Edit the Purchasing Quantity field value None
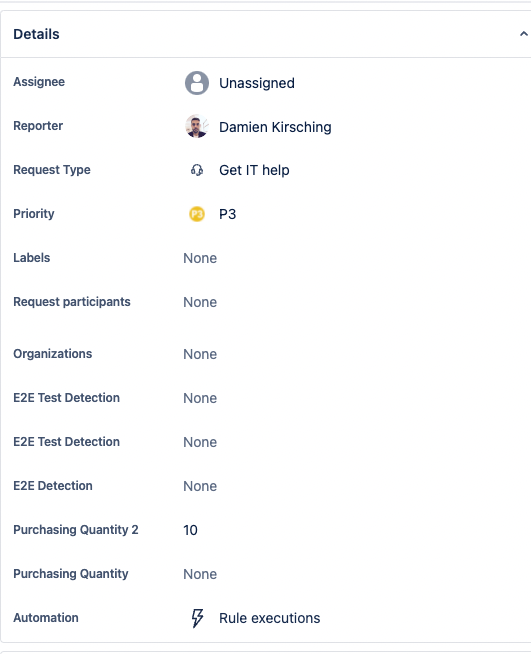Screen dimensions: 531x654 coord(200,574)
